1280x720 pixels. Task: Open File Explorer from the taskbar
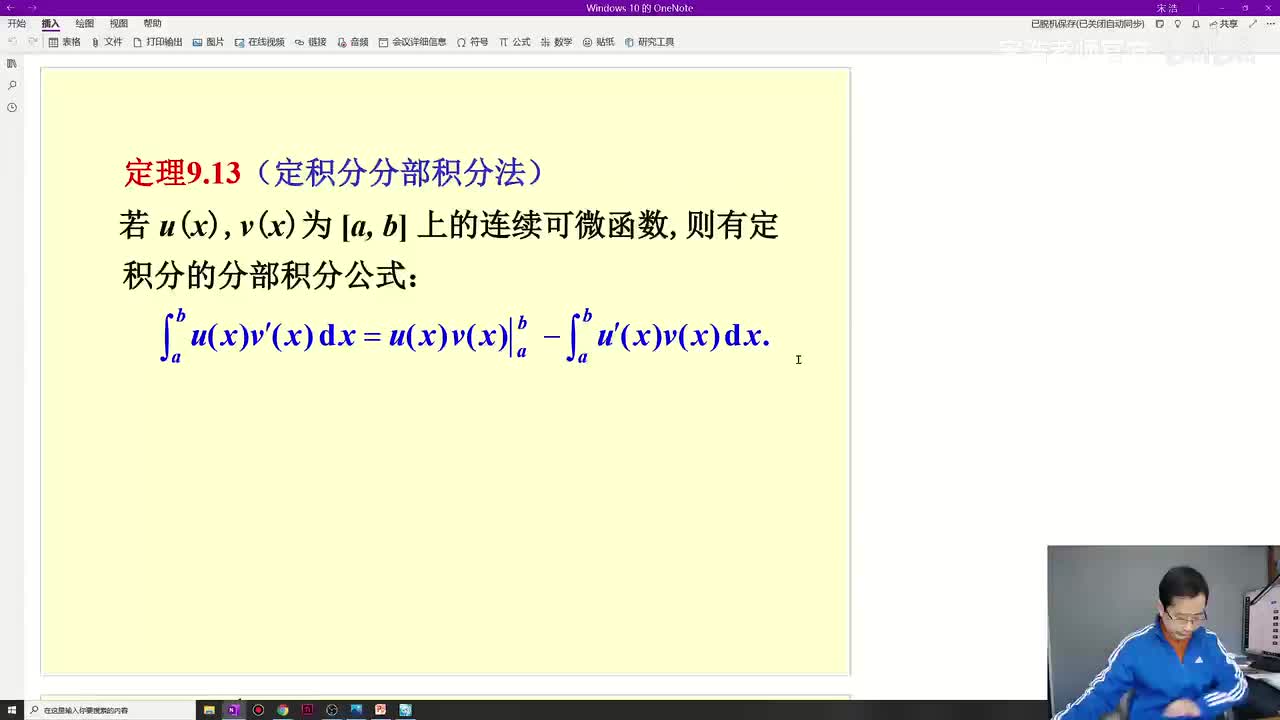pos(209,710)
